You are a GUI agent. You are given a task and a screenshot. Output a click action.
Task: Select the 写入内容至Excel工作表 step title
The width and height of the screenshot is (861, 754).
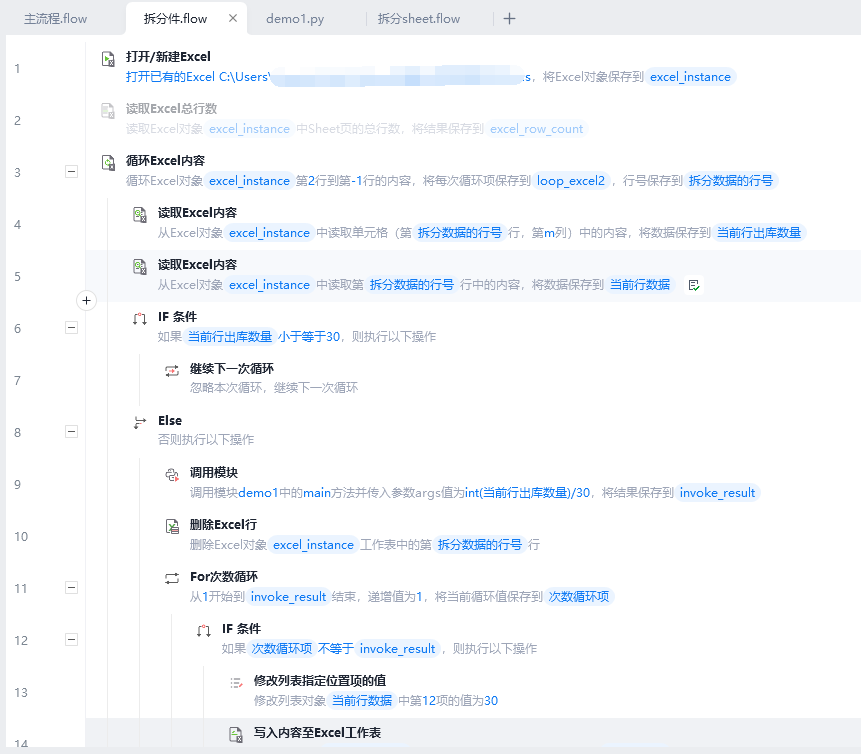click(x=317, y=733)
